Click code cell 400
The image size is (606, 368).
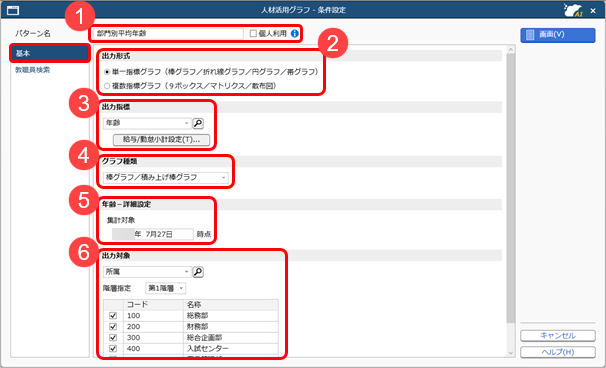coord(153,349)
